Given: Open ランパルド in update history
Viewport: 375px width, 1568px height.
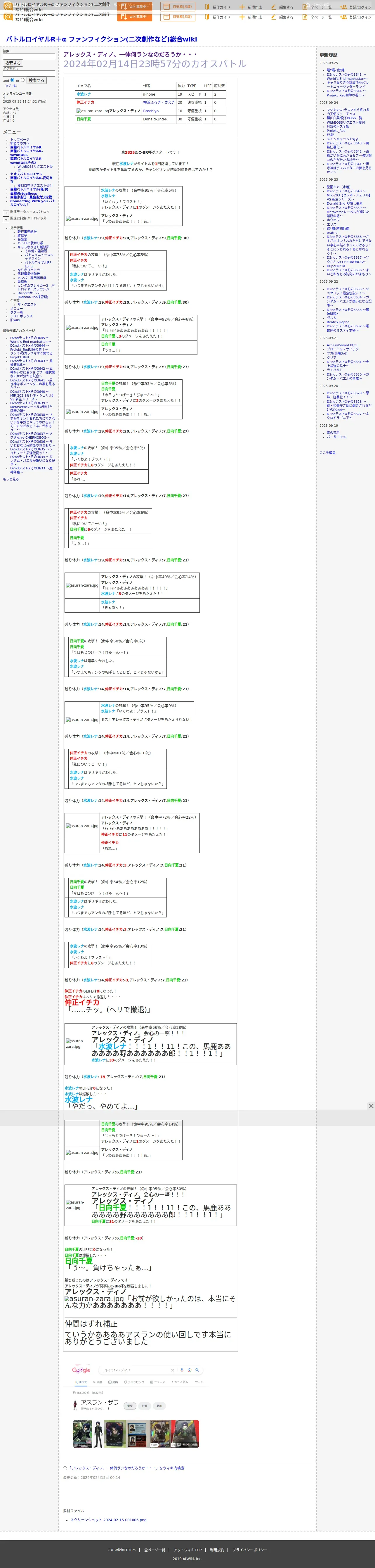Looking at the screenshot, I should click(x=334, y=370).
